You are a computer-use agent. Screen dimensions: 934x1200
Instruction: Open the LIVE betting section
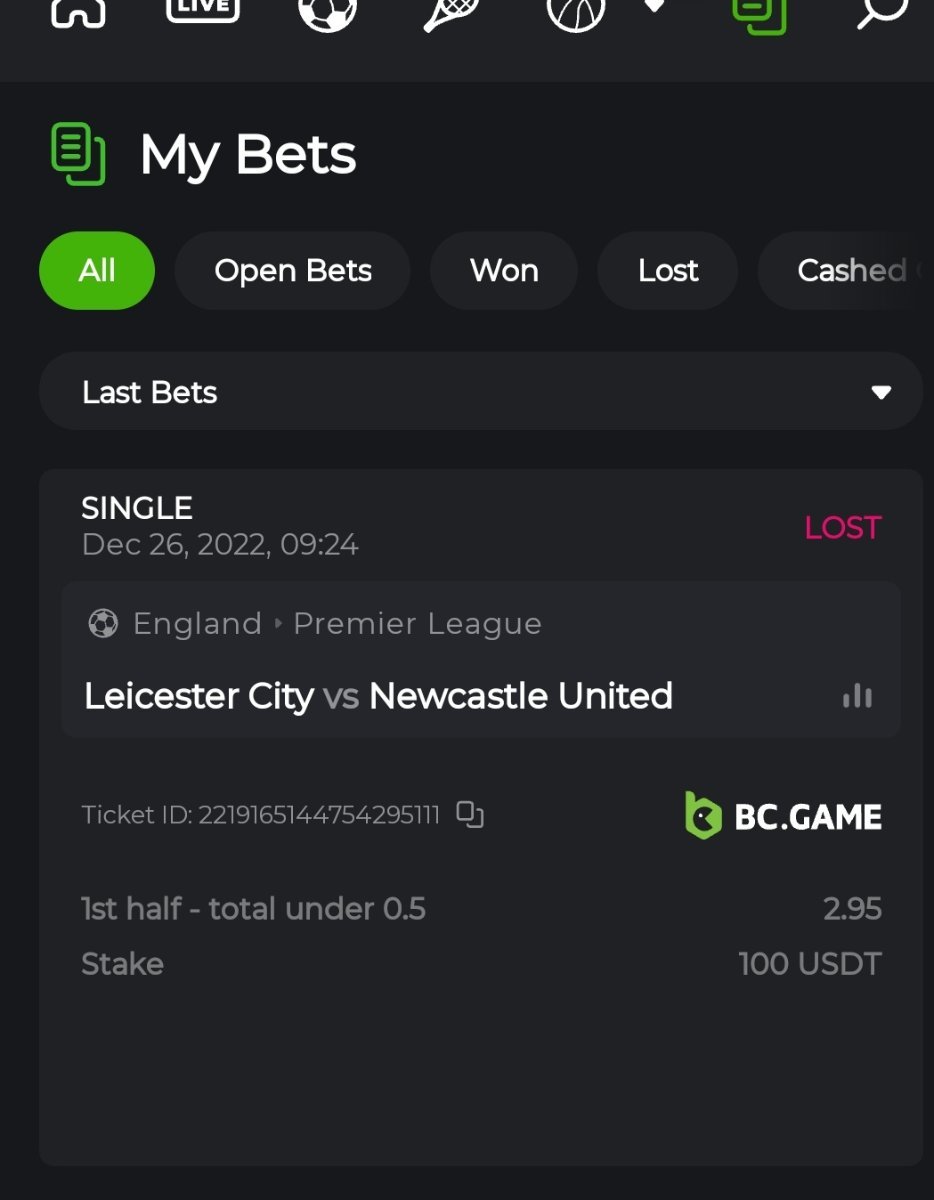(x=202, y=10)
